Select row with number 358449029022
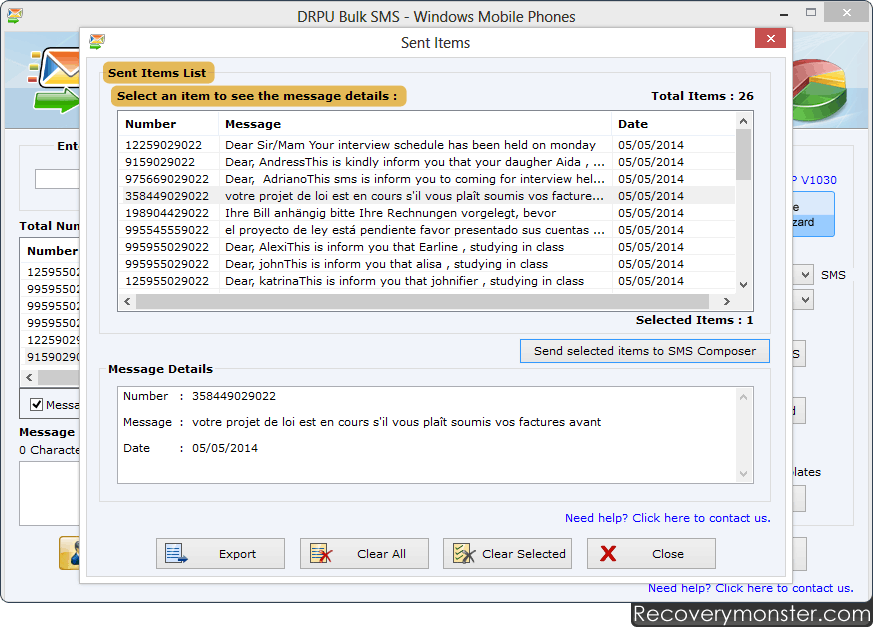Screen dimensions: 873x627 tap(426, 196)
